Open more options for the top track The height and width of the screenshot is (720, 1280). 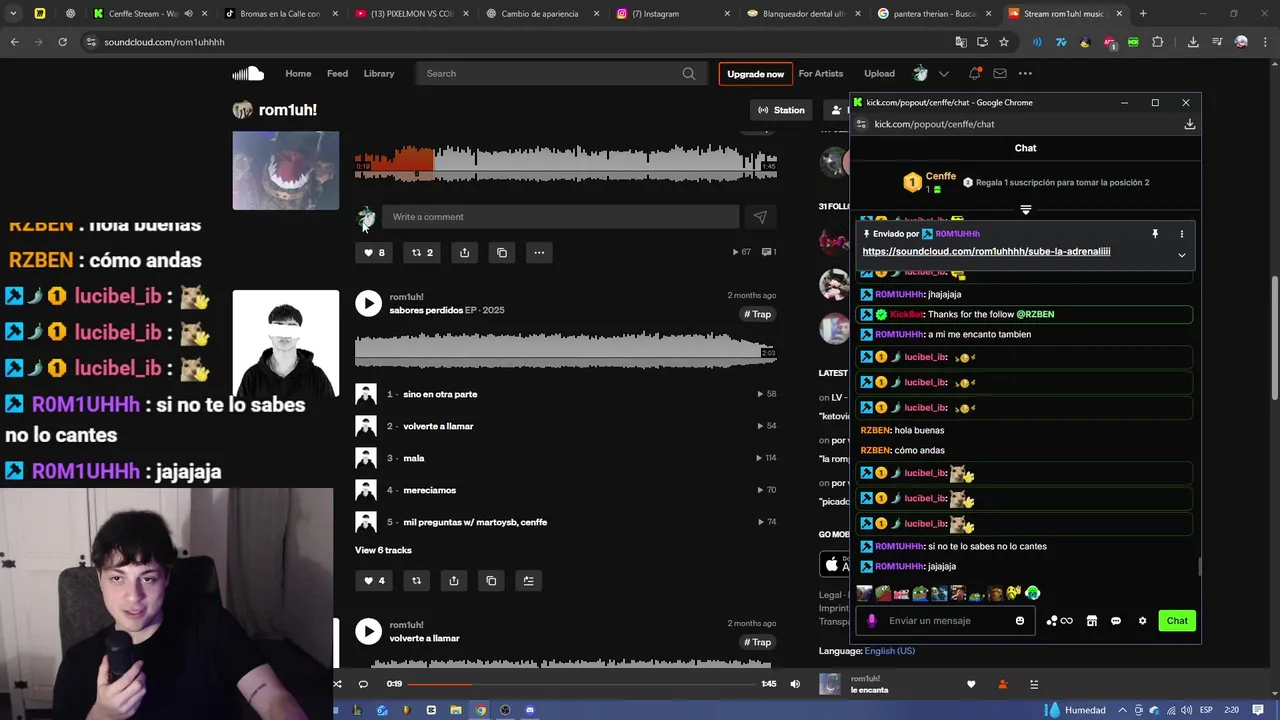[x=539, y=253]
